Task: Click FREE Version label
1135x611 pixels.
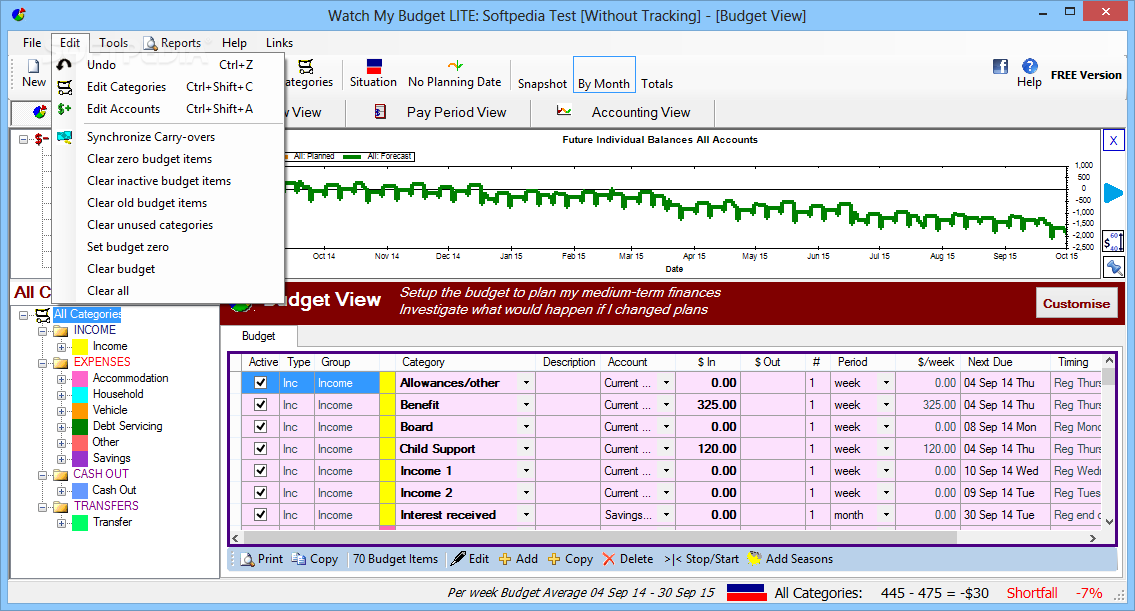Action: 1086,75
